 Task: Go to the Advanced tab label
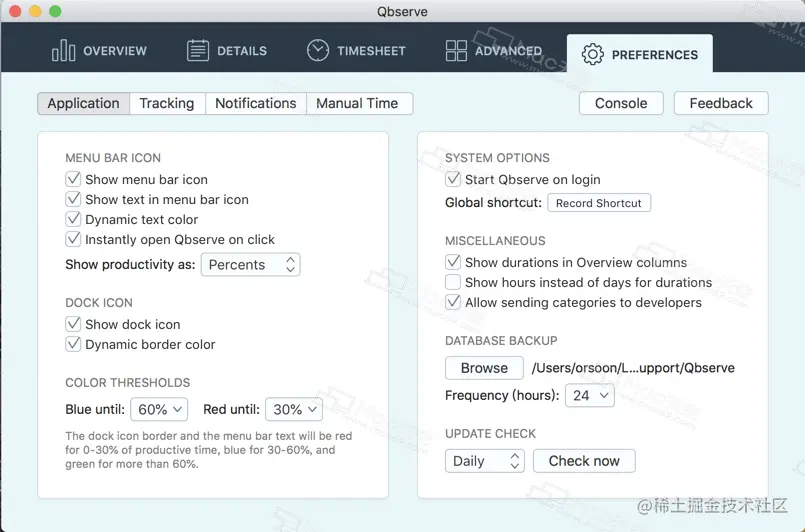(508, 51)
